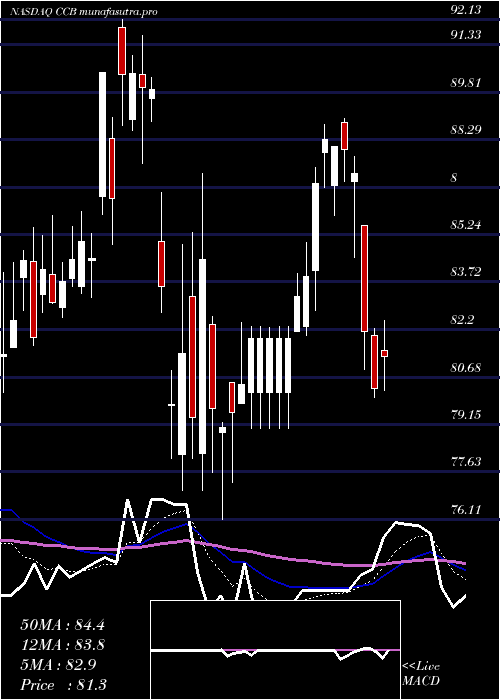This screenshot has height=700, width=500.
Task: Click the NASDAQ CCB munafasutra.pro title text
Action: [x=84, y=12]
